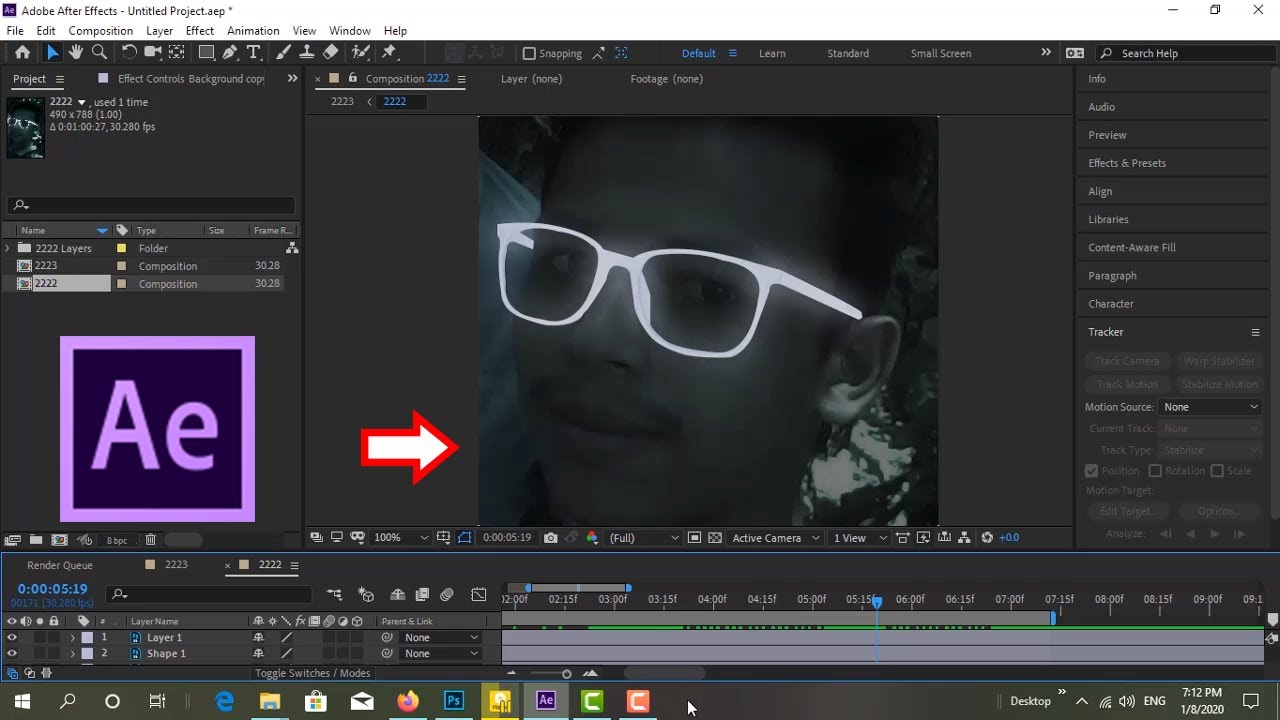Image resolution: width=1280 pixels, height=720 pixels.
Task: Toggle the composition viewer lock icon
Action: pos(353,78)
